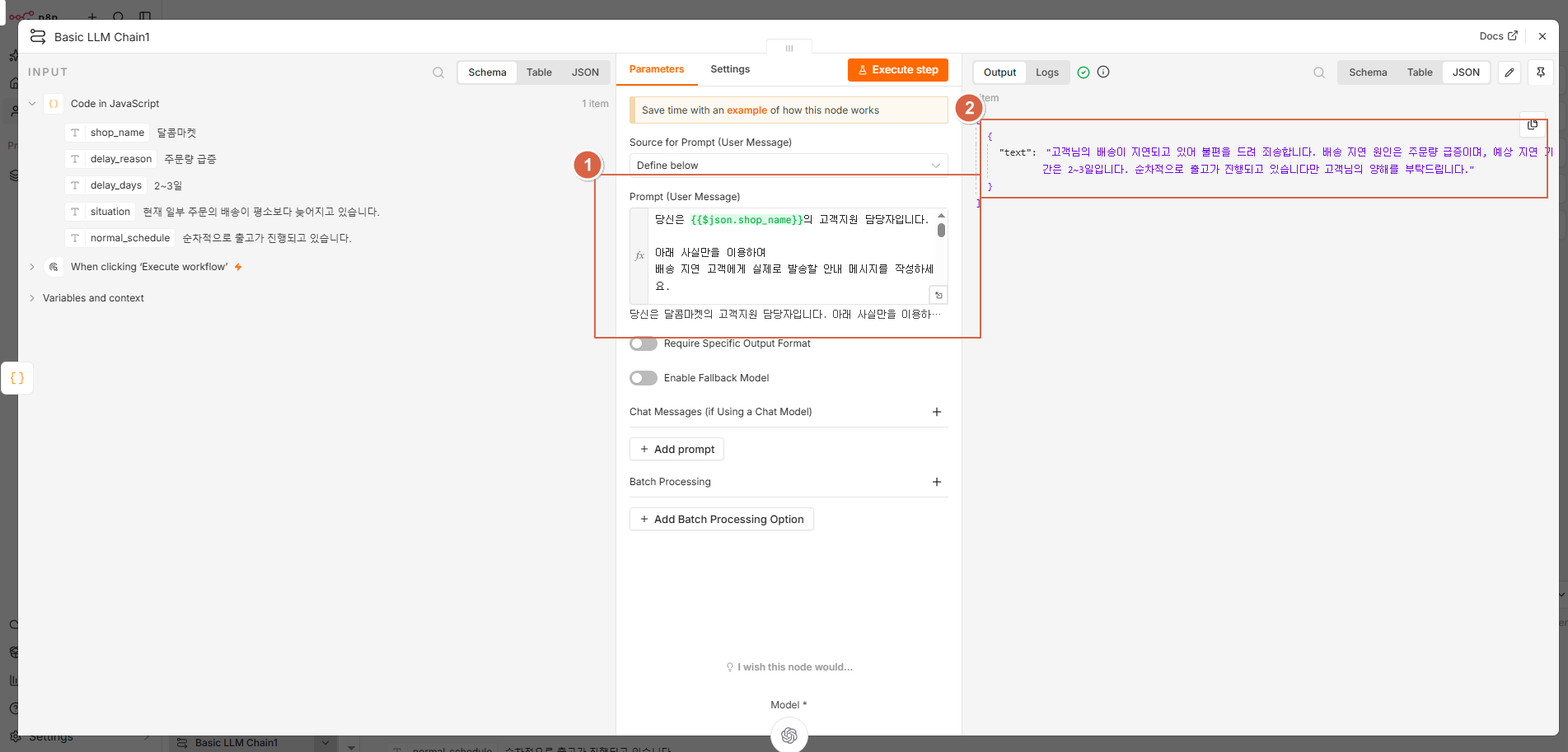The height and width of the screenshot is (752, 1568).
Task: Search the input panel data
Action: pos(438,72)
